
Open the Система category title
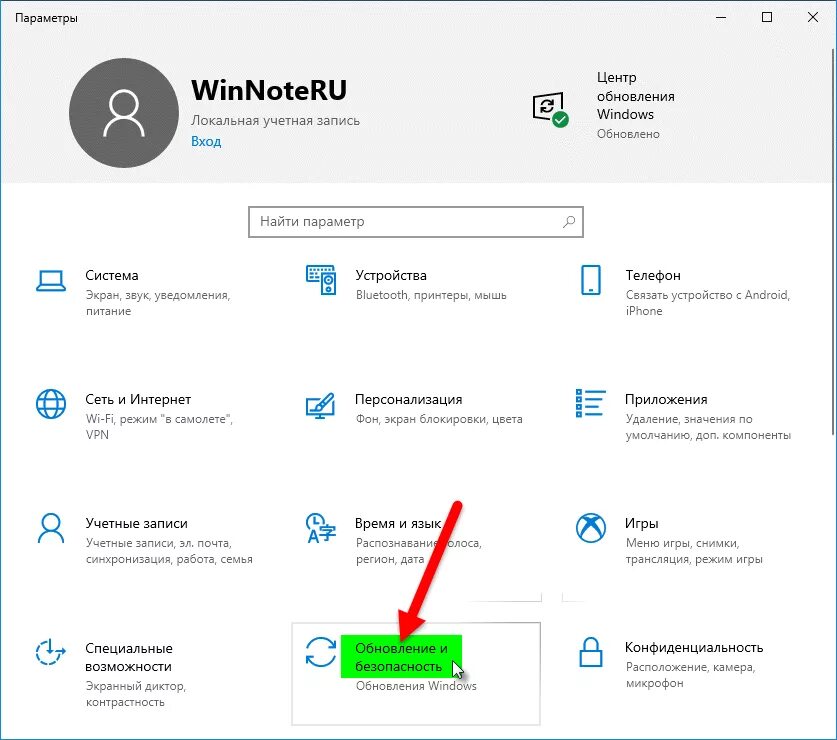click(112, 275)
